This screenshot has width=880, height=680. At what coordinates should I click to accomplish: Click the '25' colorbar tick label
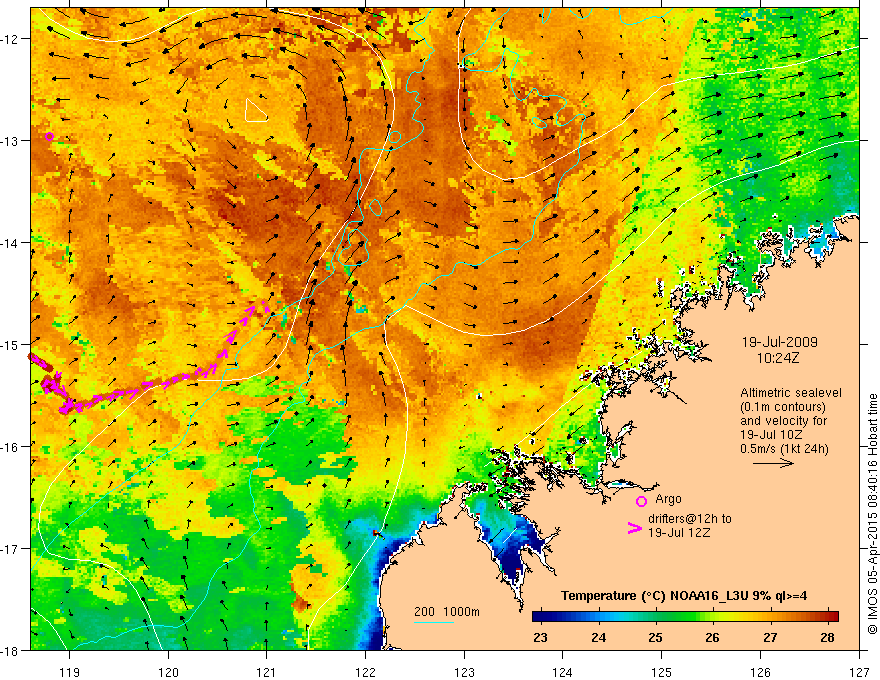tap(655, 637)
